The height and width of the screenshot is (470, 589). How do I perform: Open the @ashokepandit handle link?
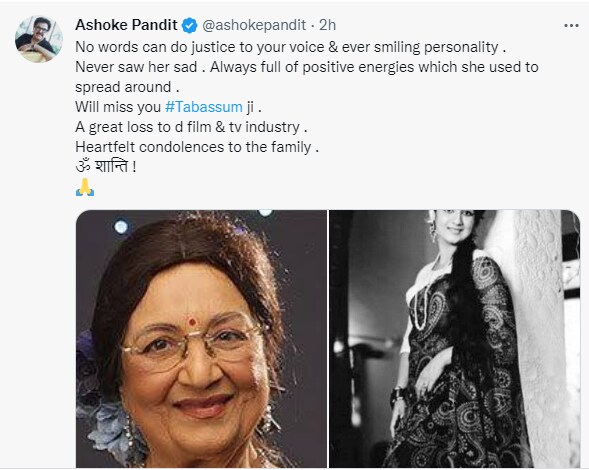(x=254, y=25)
